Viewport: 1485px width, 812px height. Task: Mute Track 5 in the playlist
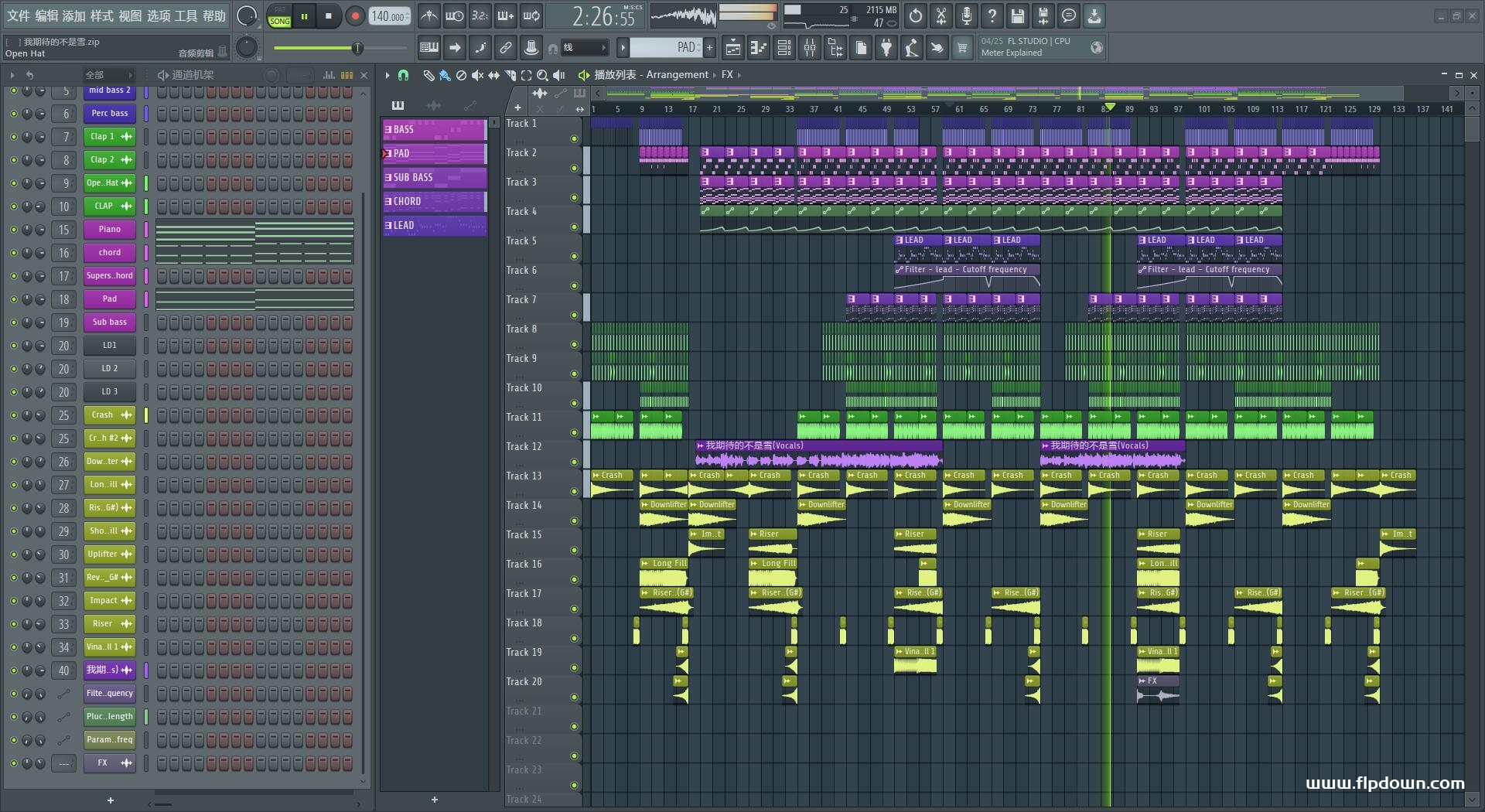click(x=574, y=256)
